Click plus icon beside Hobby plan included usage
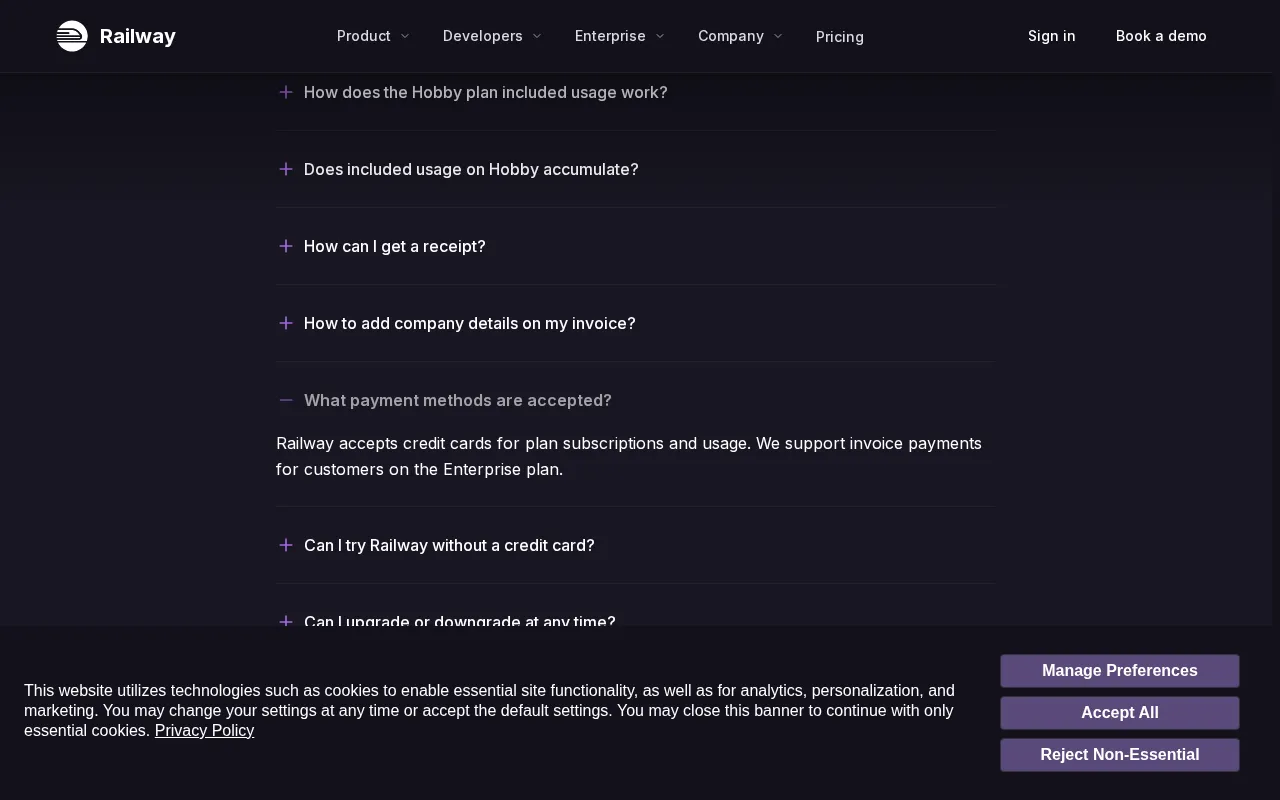 point(286,92)
